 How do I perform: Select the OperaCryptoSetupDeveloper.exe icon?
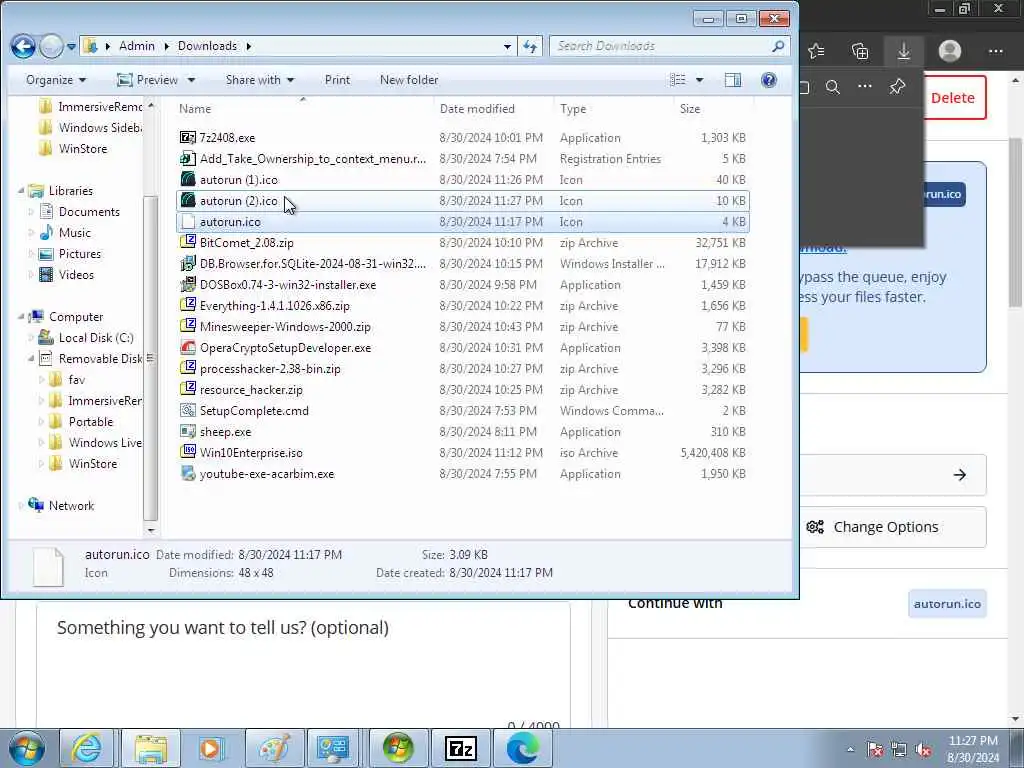click(x=188, y=347)
